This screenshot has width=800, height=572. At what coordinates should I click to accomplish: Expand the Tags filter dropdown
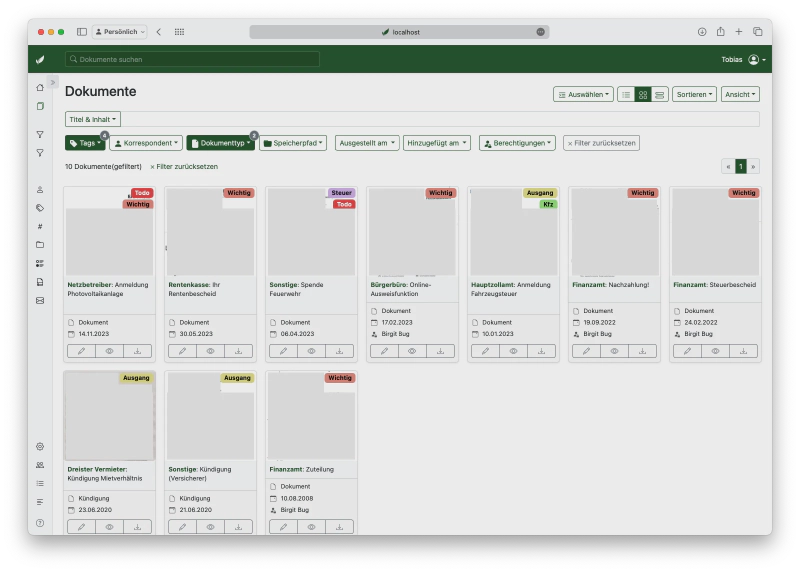85,143
